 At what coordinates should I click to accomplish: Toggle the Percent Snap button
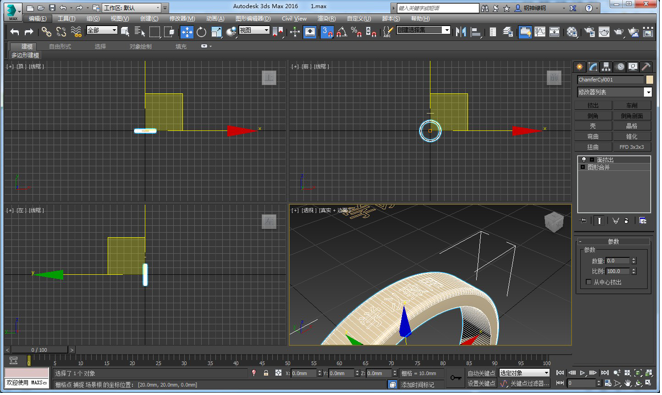coord(356,32)
